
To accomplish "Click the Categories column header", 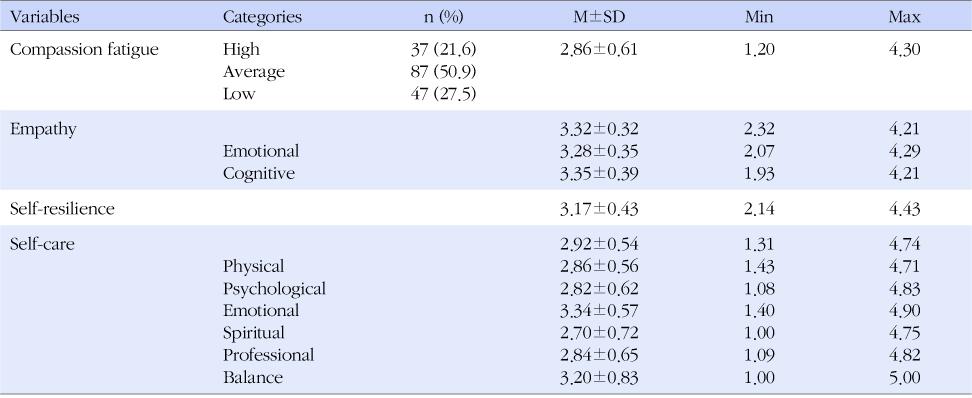I will (262, 17).
